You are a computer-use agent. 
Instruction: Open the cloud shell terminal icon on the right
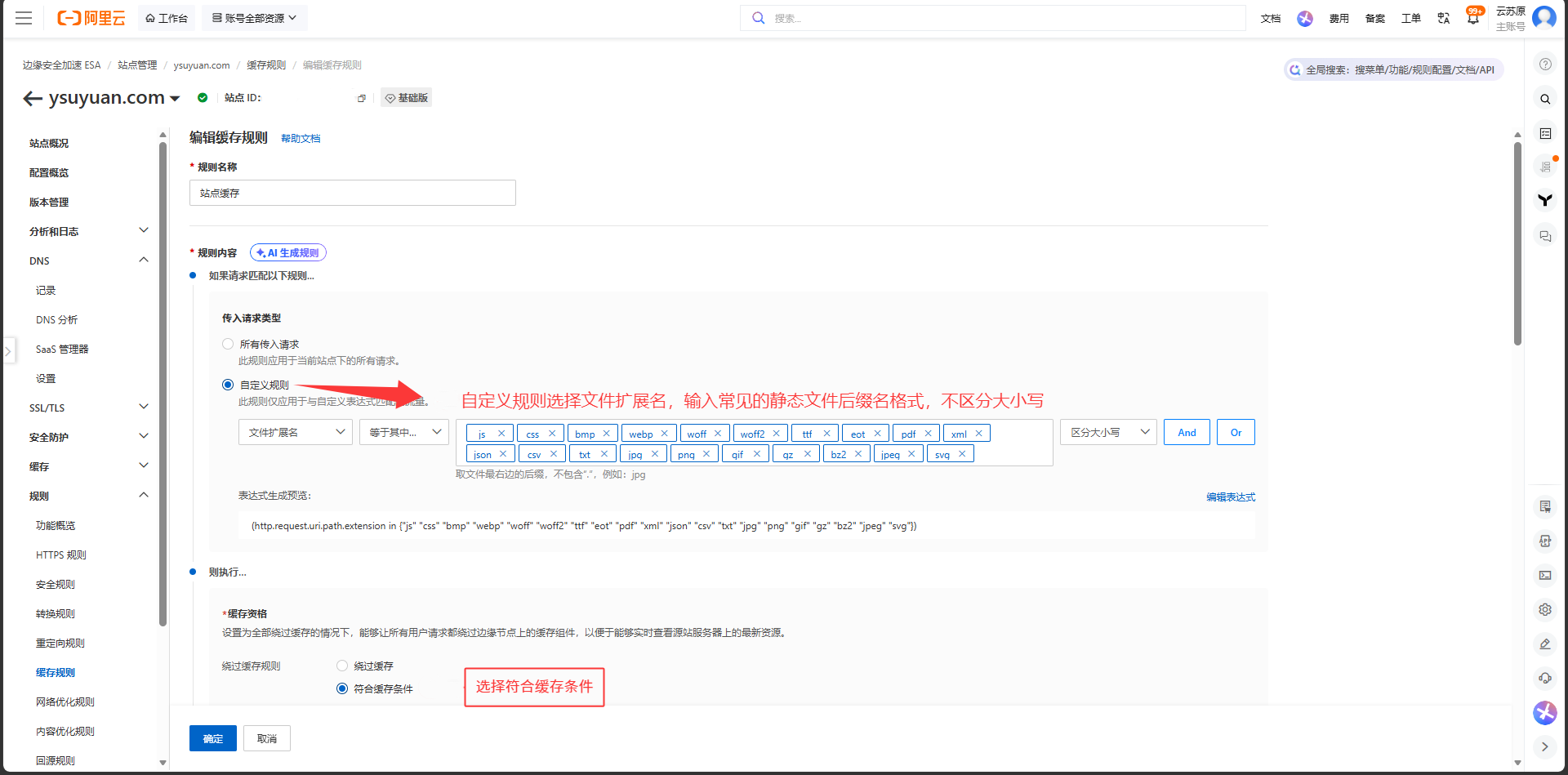[x=1545, y=575]
